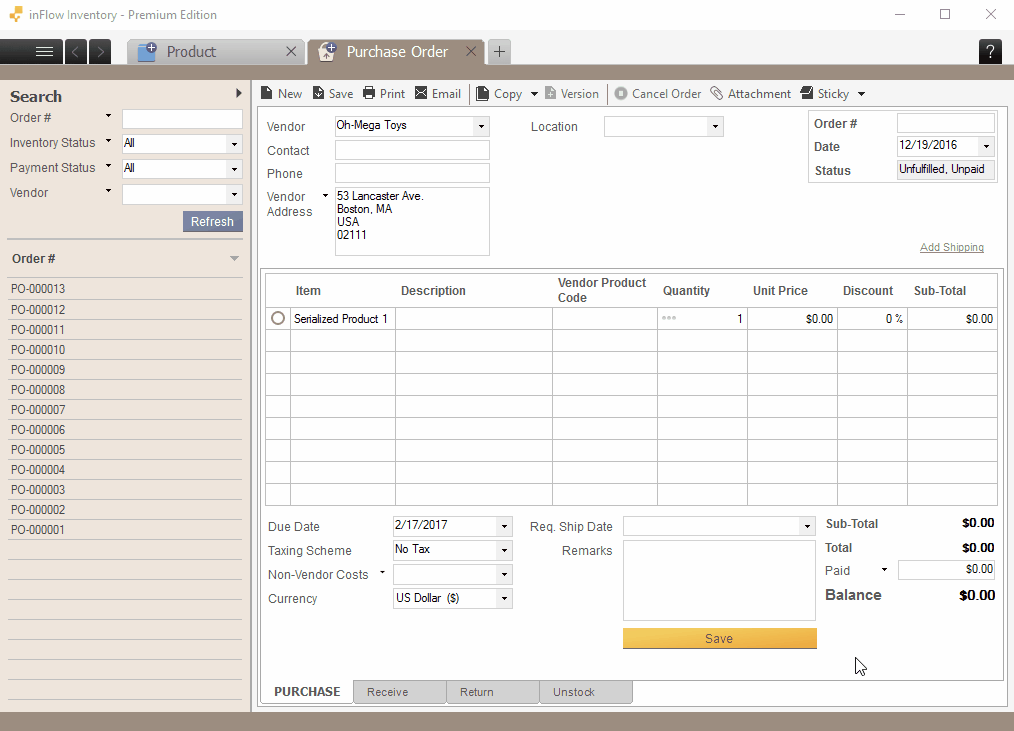Open the Due Date dropdown
The width and height of the screenshot is (1014, 731).
504,526
